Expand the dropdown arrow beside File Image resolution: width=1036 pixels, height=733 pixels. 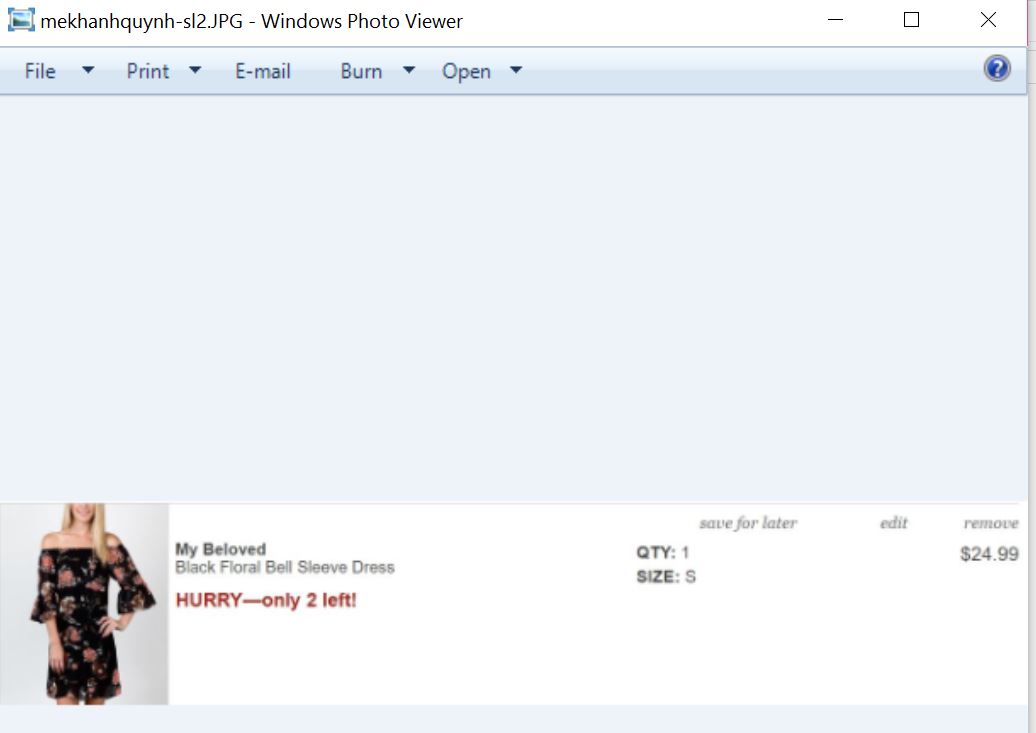pos(88,70)
